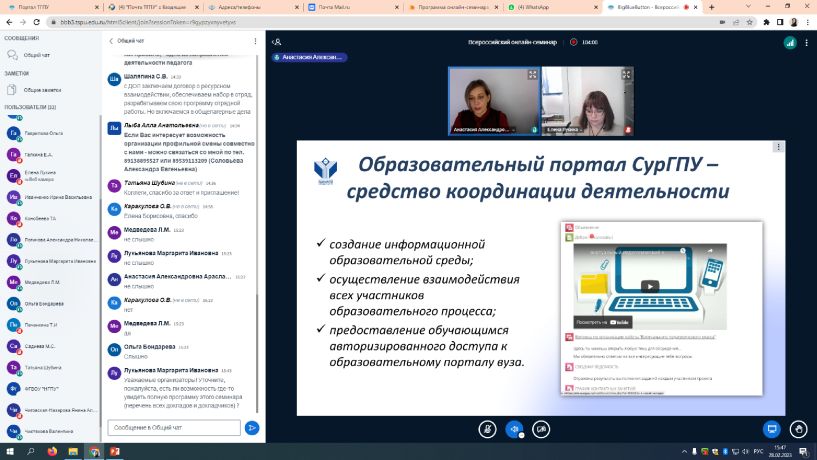
Task: Select user Медведева Л.М. in users list
Action: (x=52, y=282)
